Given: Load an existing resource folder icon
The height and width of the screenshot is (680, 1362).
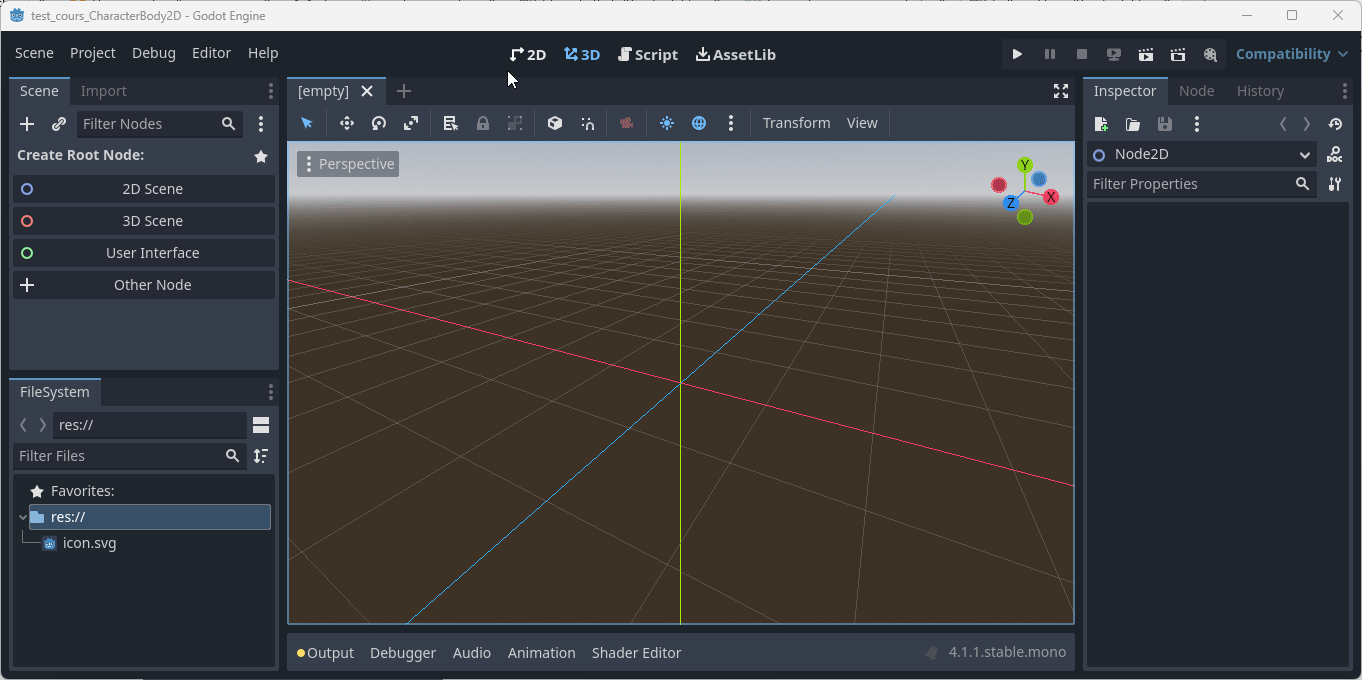Looking at the screenshot, I should (1133, 124).
